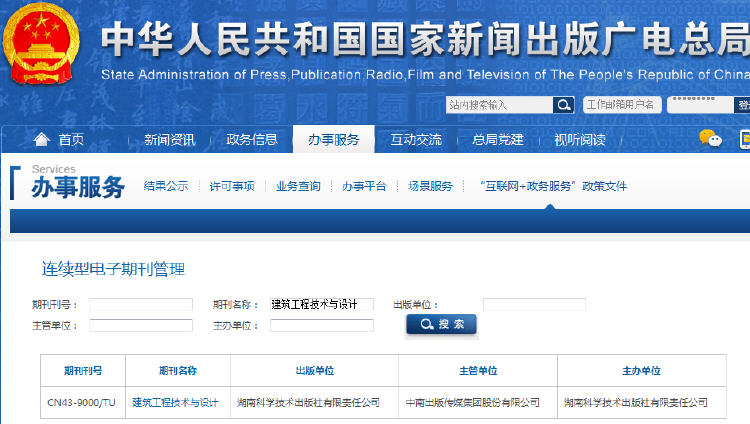Open the 互动交流 menu item

coord(416,140)
